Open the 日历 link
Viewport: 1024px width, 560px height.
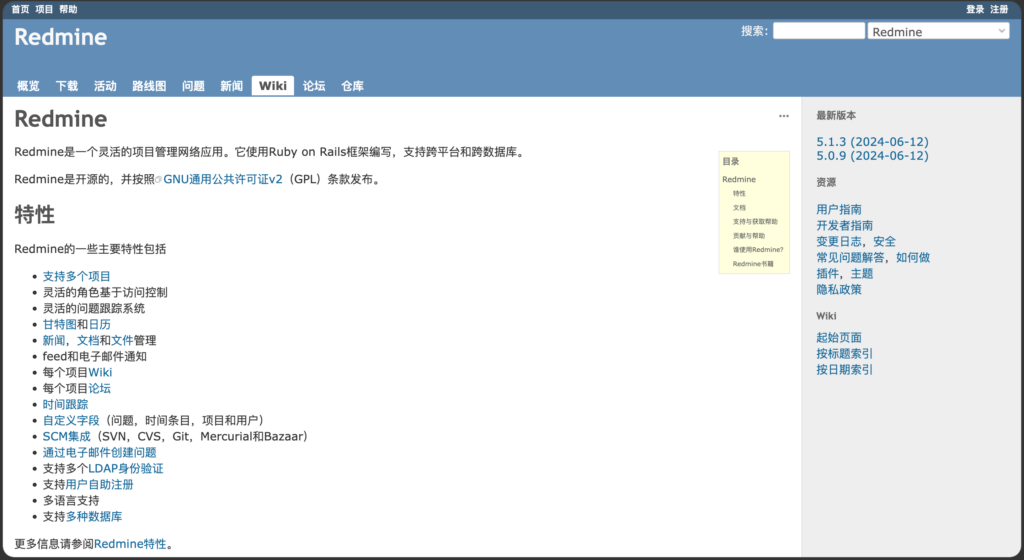[100, 324]
